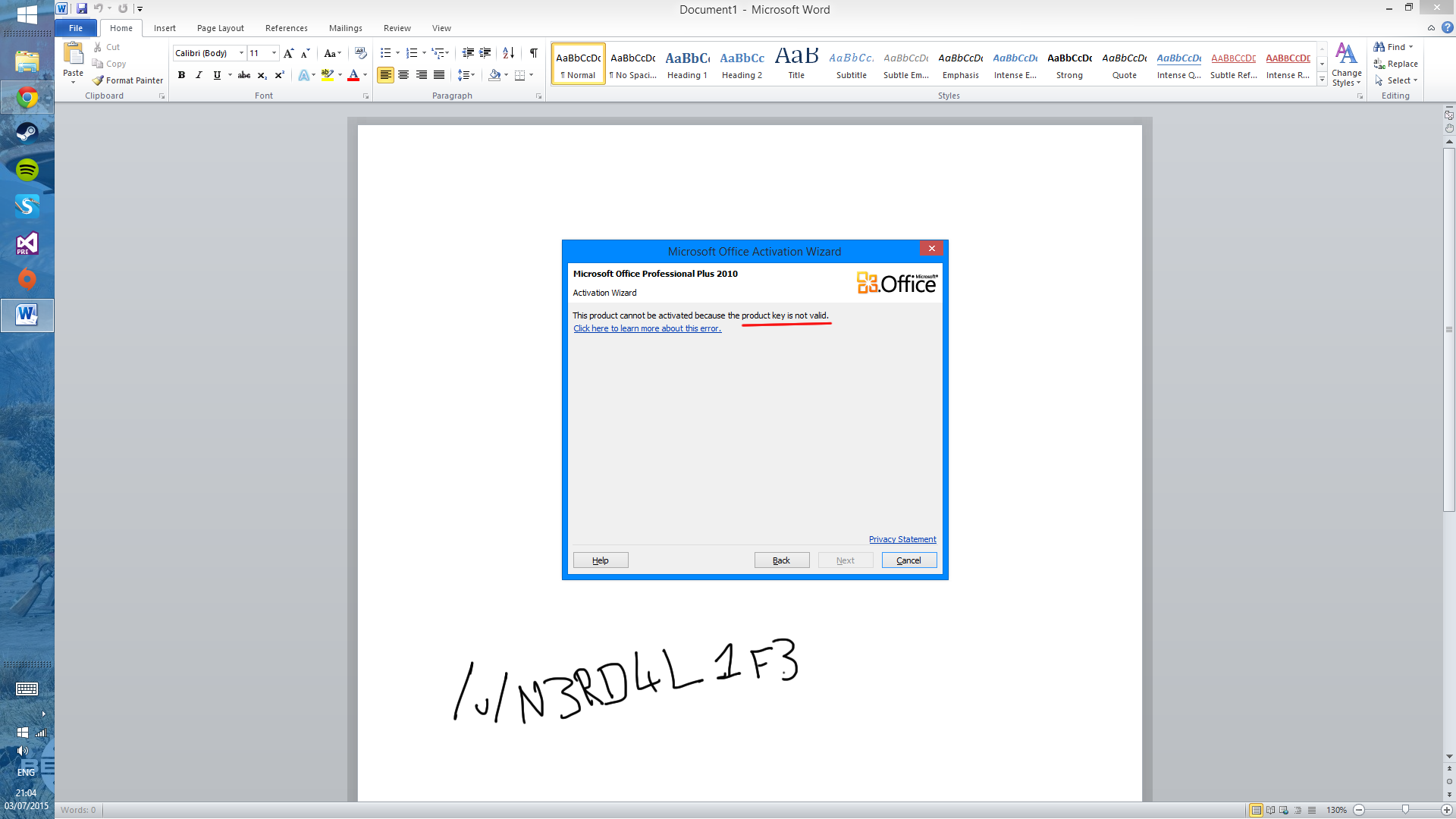Viewport: 1456px width, 819px height.
Task: Click Align Text Right icon
Action: pos(421,75)
